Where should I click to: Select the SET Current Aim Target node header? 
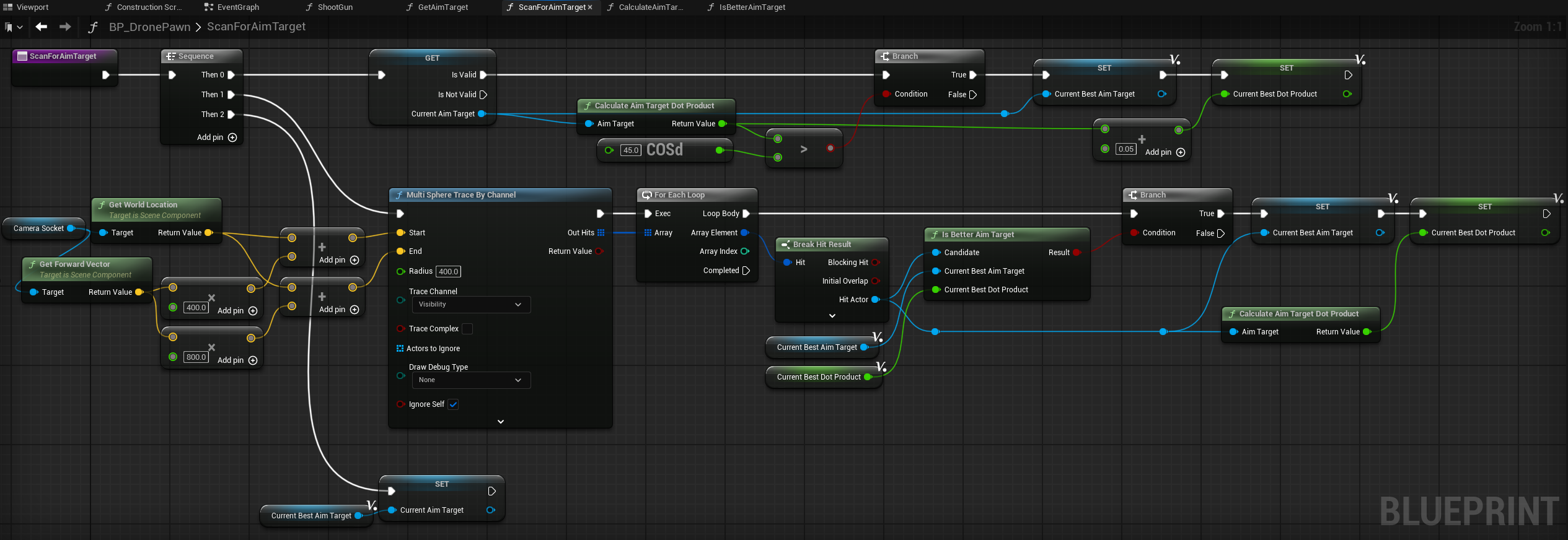pyautogui.click(x=441, y=484)
